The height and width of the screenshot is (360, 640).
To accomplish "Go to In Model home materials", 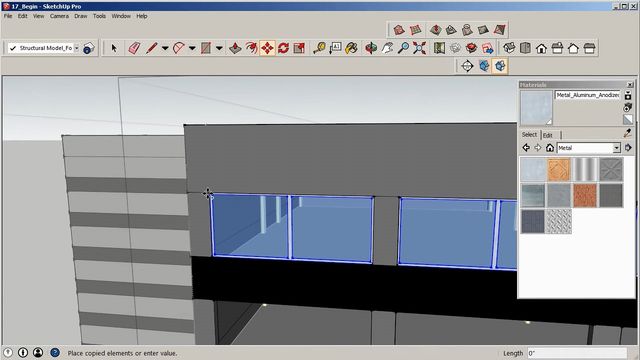I will point(550,148).
